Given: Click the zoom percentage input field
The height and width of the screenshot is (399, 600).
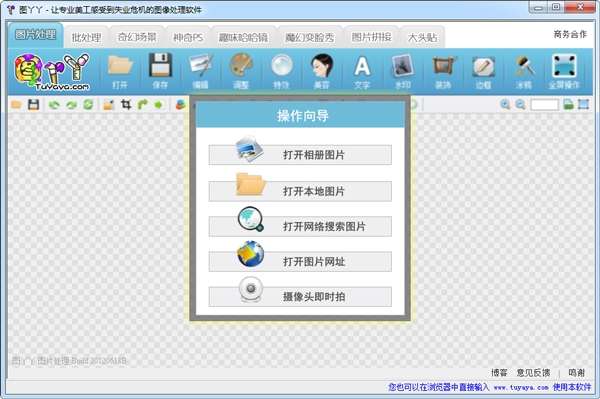Looking at the screenshot, I should click(545, 104).
